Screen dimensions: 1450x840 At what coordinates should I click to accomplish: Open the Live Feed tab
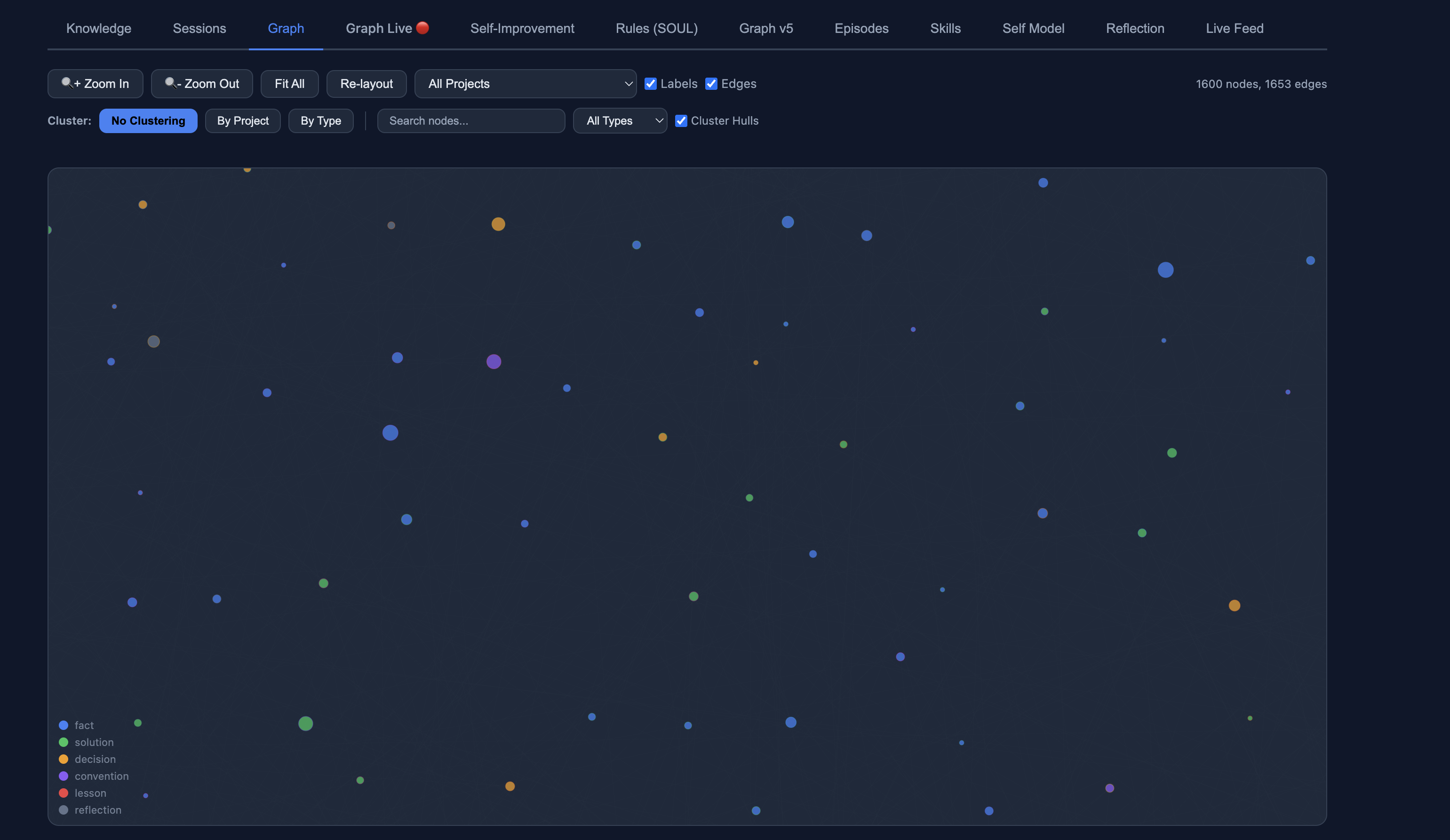1234,28
